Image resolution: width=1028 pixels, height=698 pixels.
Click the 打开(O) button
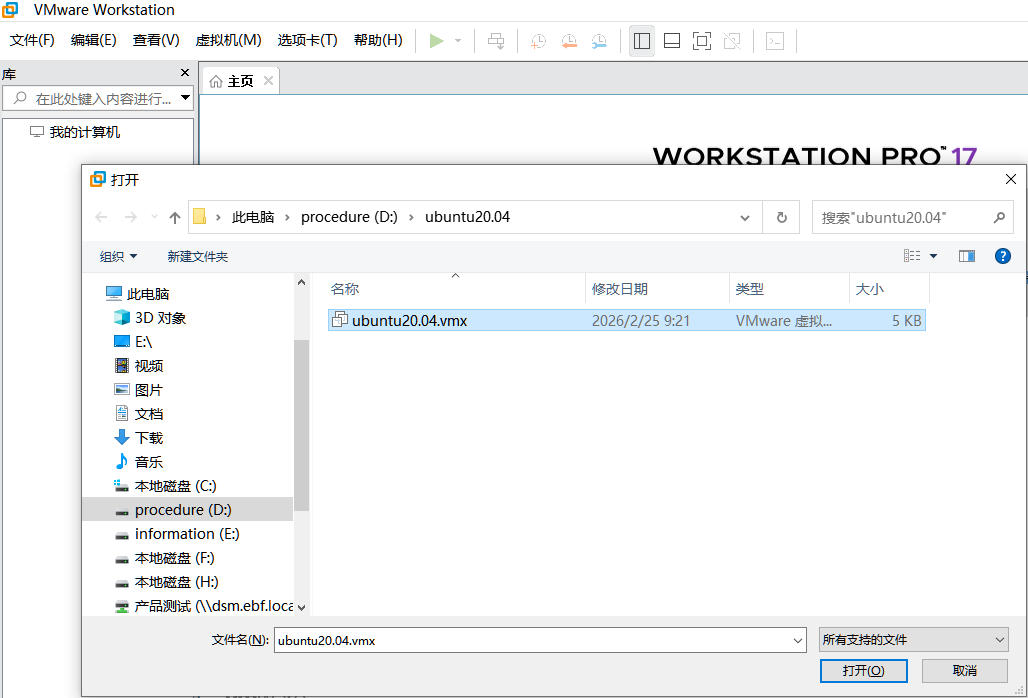click(862, 670)
